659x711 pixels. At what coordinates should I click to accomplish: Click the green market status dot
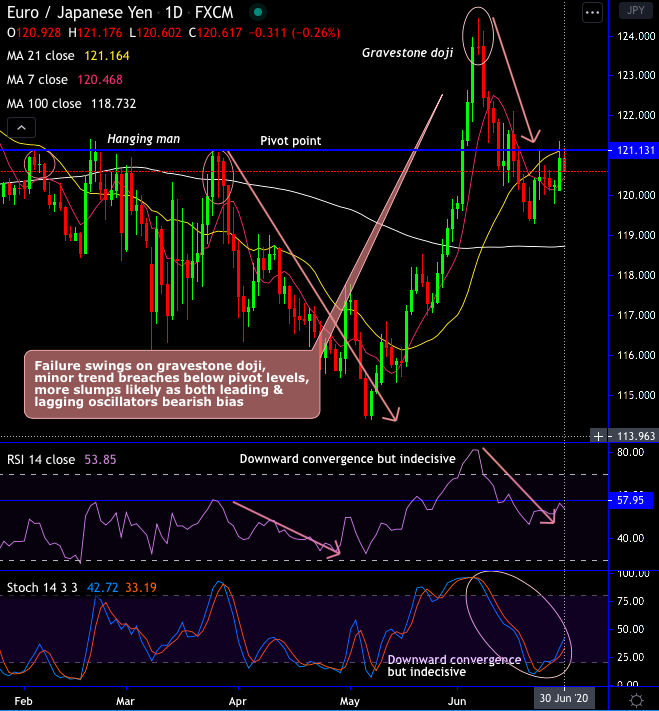[258, 12]
